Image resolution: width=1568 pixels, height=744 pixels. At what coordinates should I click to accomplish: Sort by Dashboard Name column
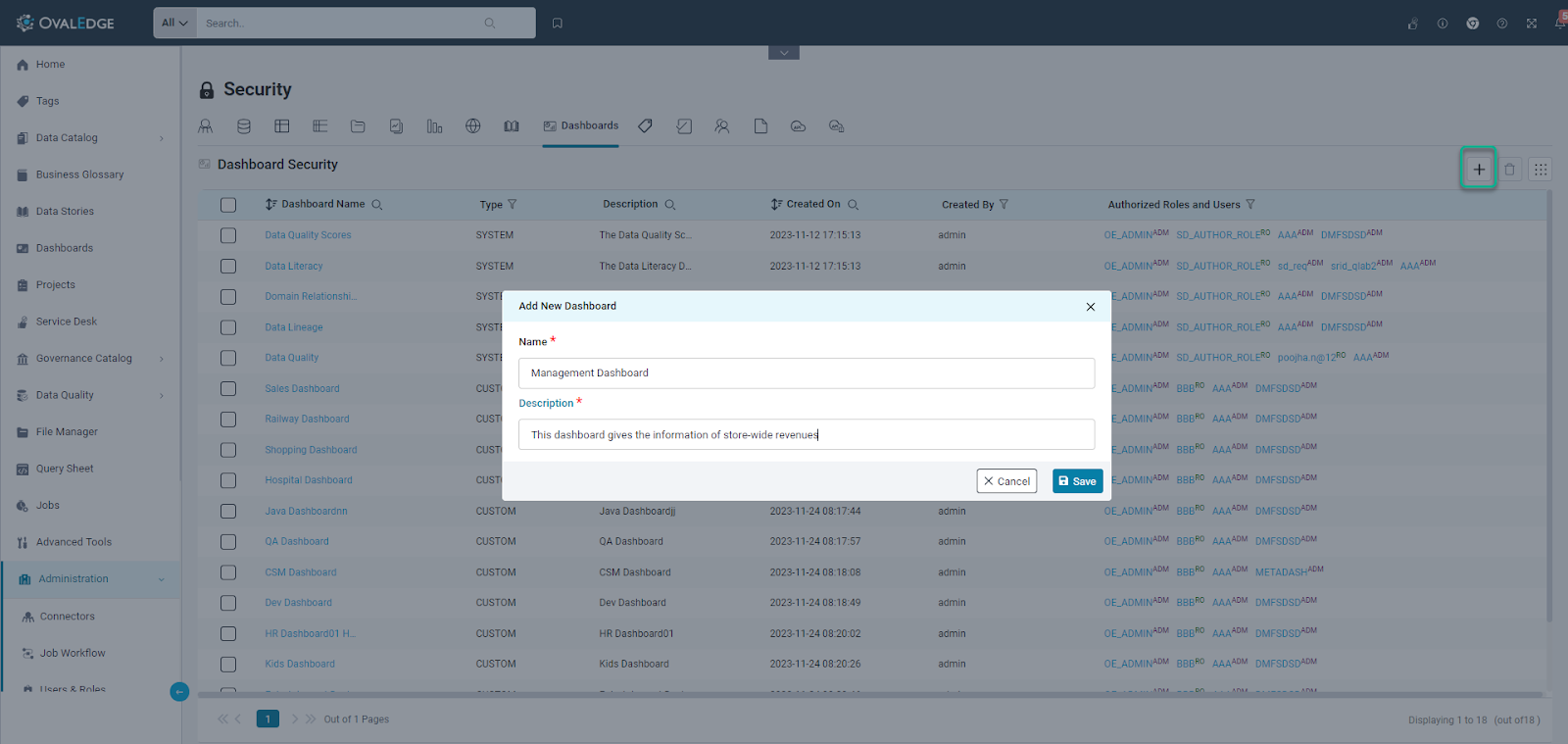[x=271, y=205]
